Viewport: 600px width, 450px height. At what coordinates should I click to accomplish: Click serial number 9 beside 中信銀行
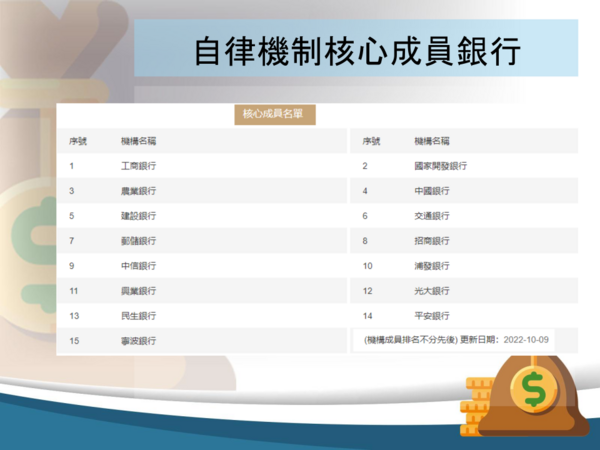72,266
